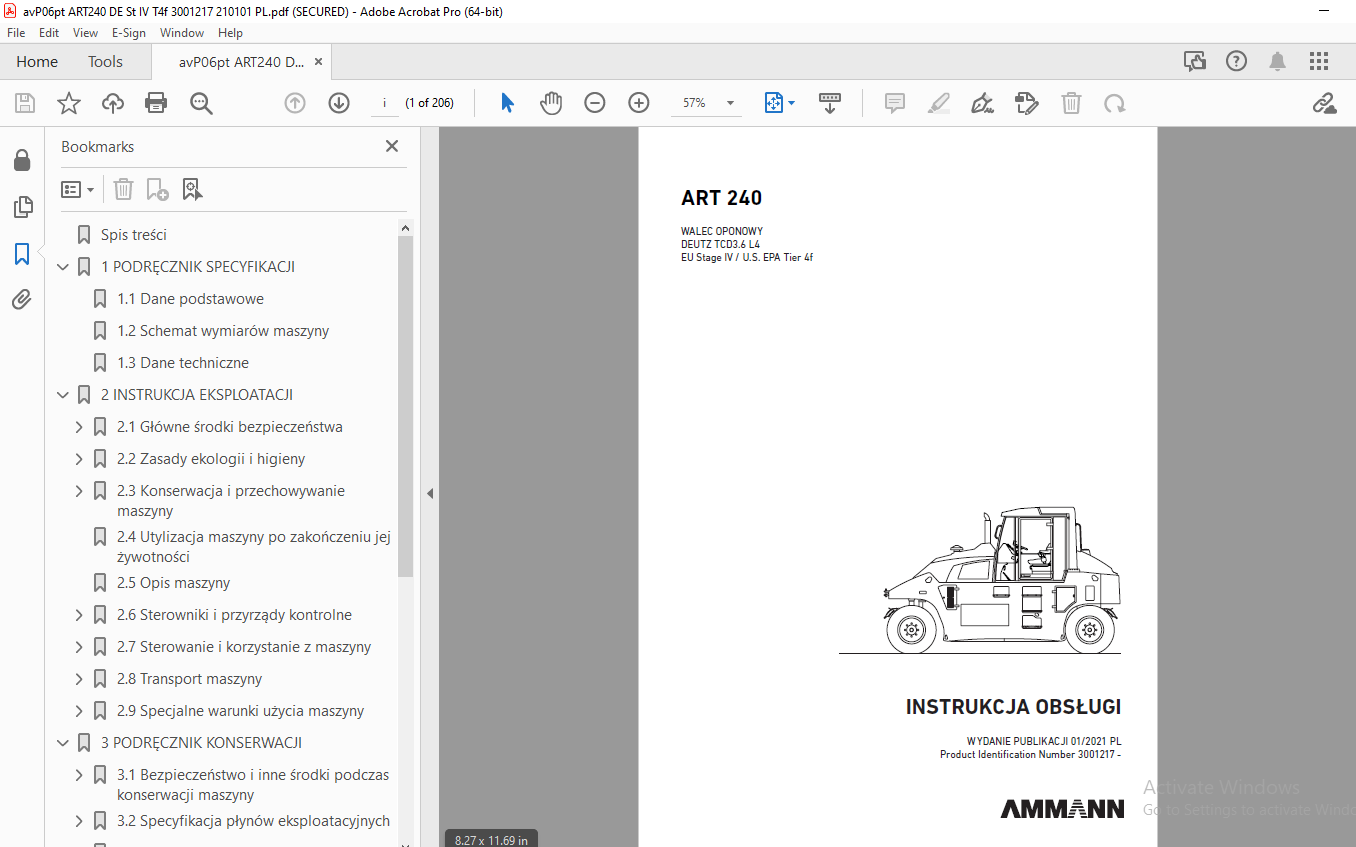Open the fit page options icon
Screen dimensions: 1356x847
[779, 103]
